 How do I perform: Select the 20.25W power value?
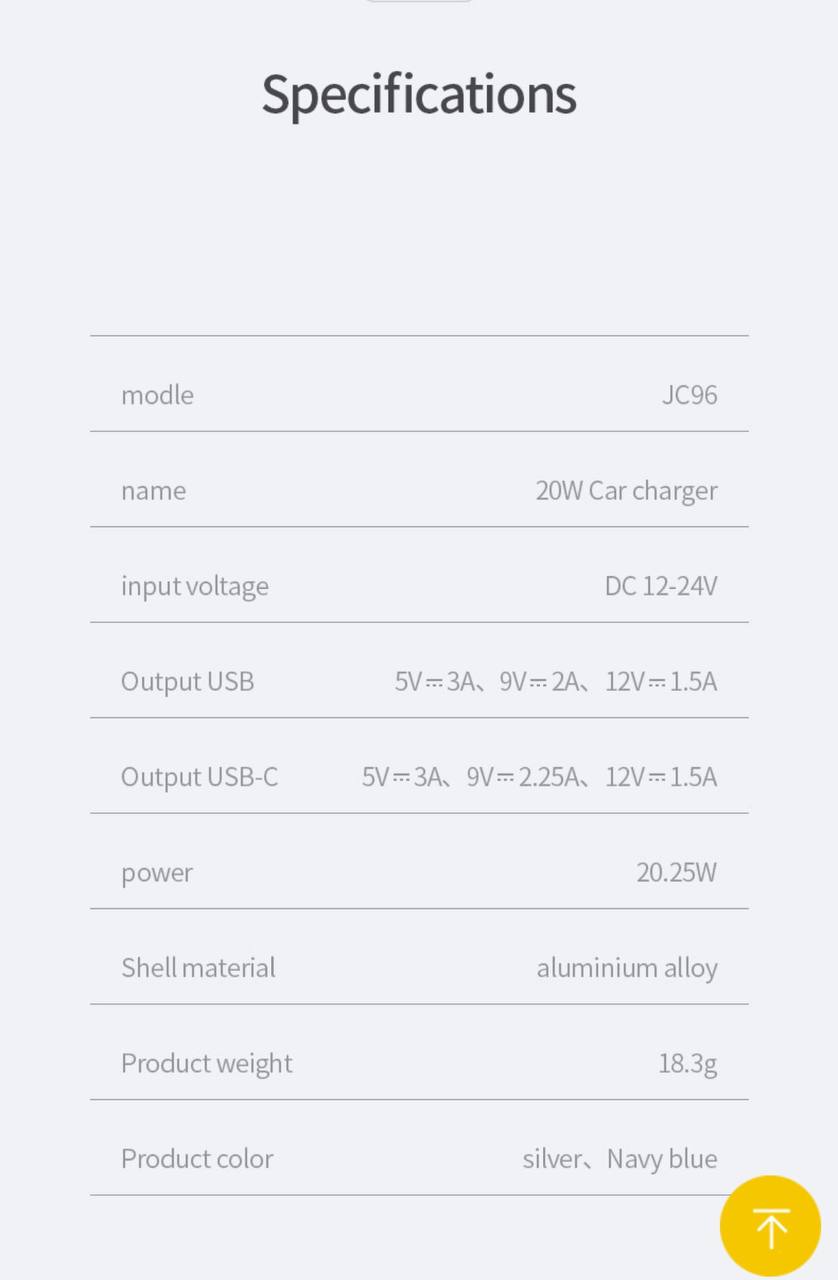(676, 873)
